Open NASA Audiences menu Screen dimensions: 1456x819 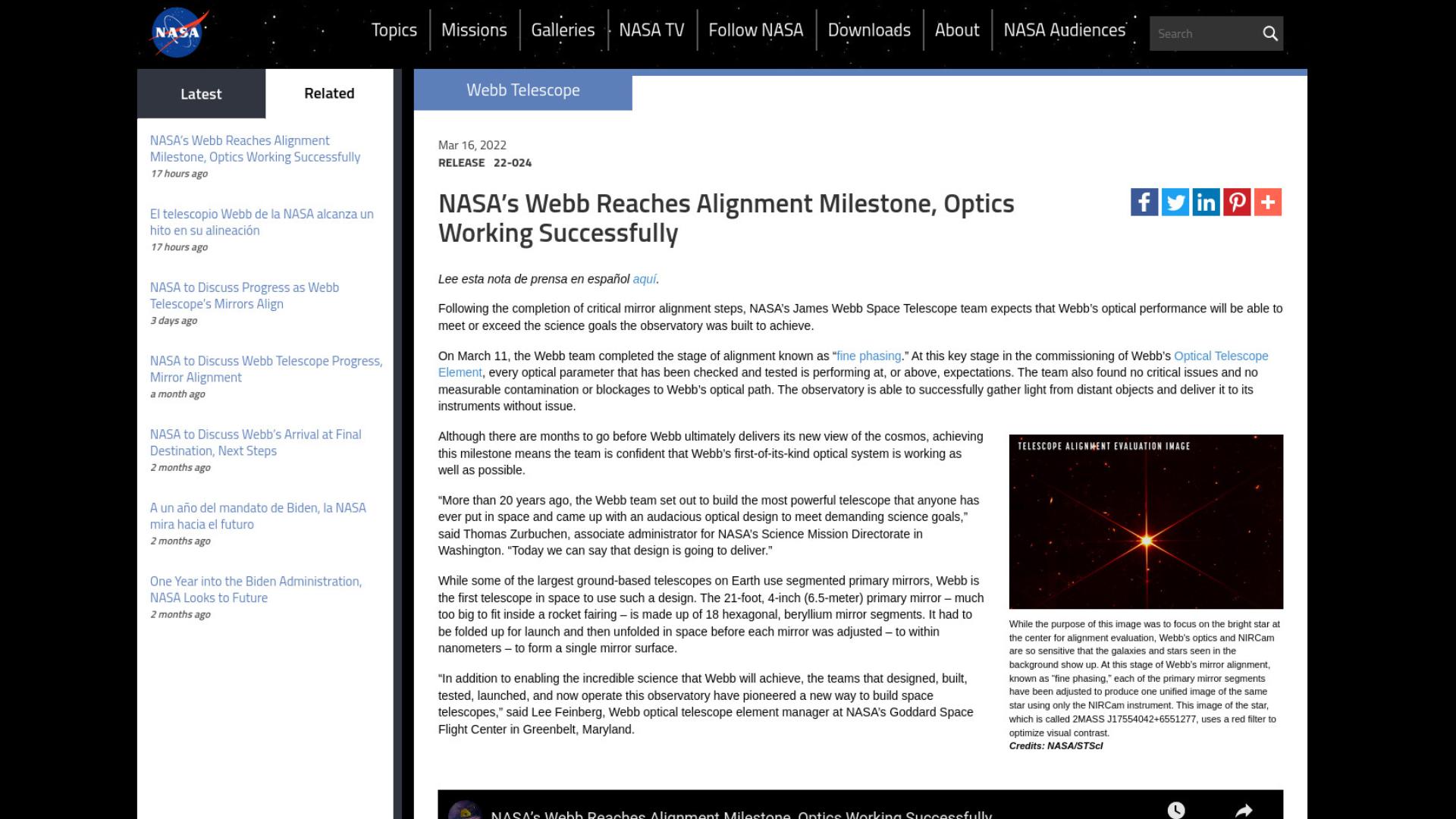point(1065,30)
